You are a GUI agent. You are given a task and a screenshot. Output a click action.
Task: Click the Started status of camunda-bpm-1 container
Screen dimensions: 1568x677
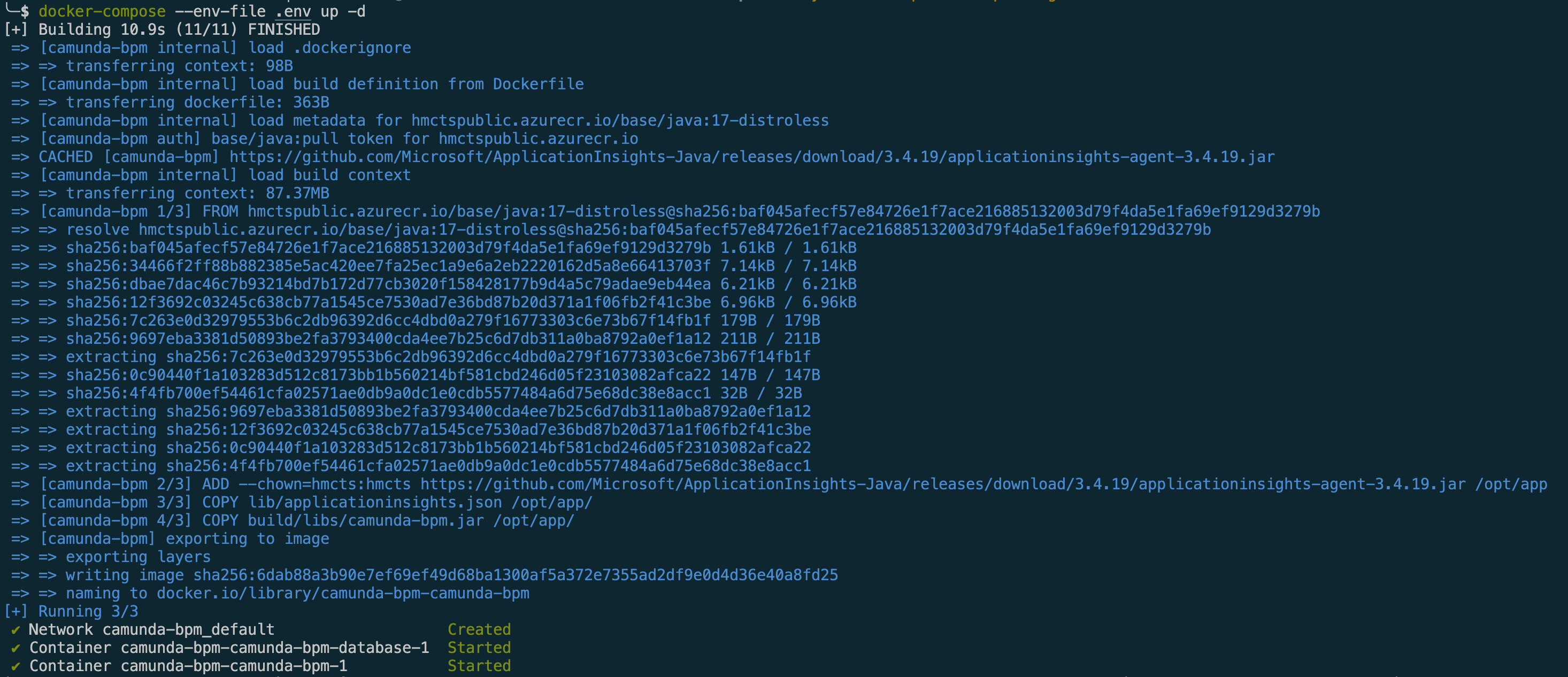(479, 666)
